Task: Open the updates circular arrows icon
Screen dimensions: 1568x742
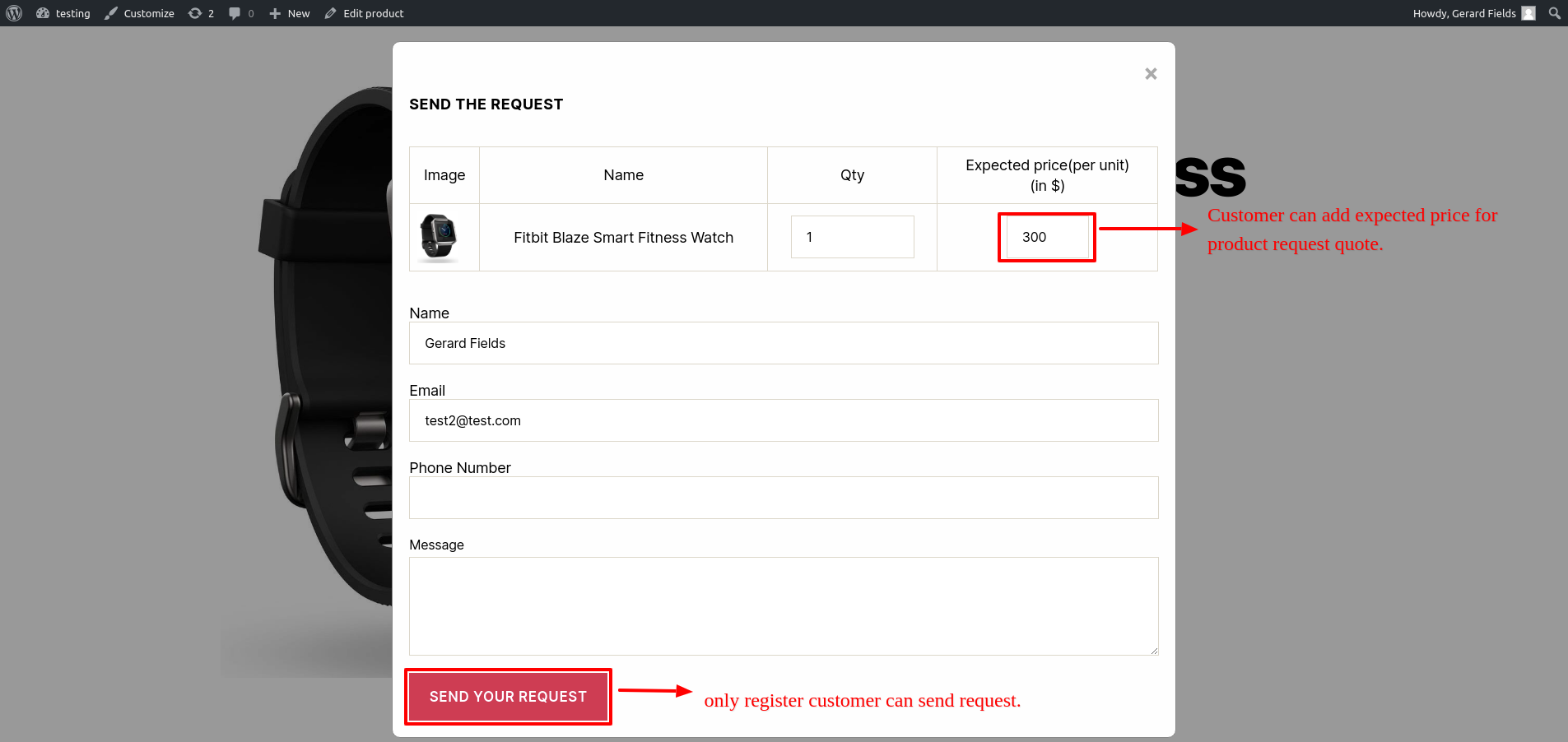Action: tap(195, 13)
